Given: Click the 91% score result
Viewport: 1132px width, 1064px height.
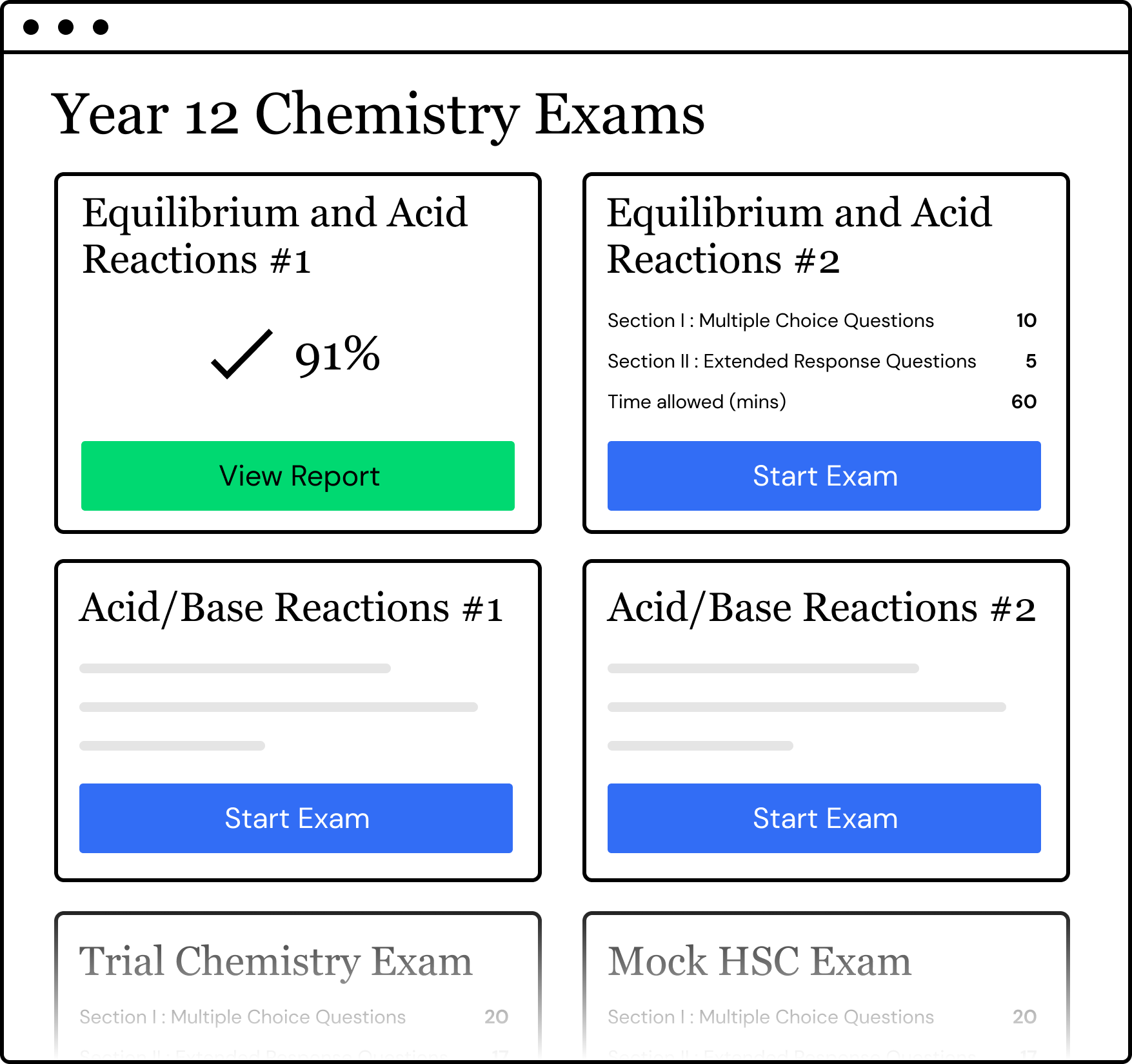Looking at the screenshot, I should click(337, 355).
